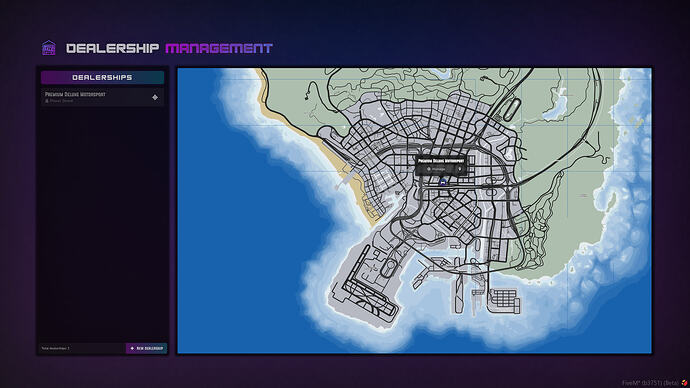
Task: Click the Total dealerships count text
Action: click(55, 348)
